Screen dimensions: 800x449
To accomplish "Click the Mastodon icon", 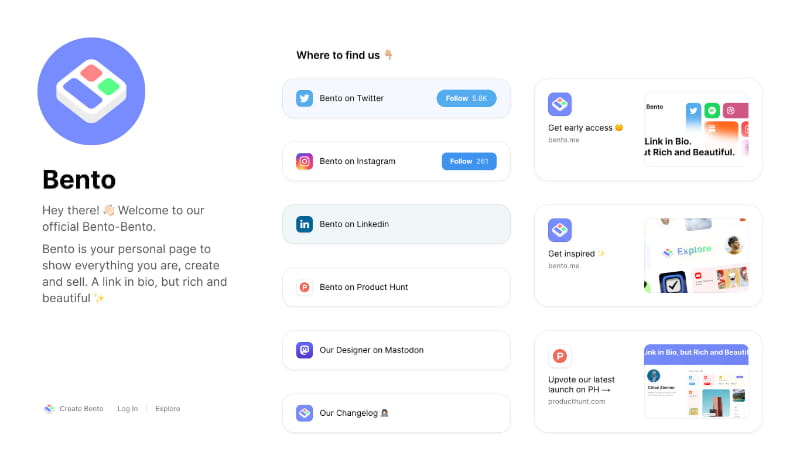I will (305, 350).
